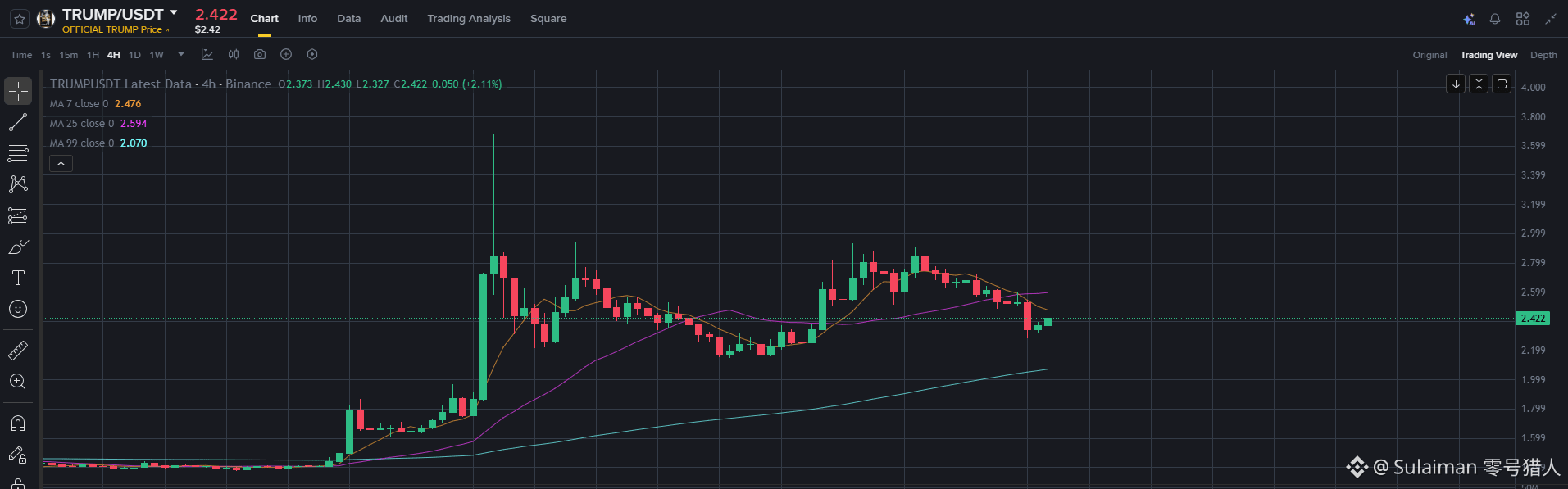
Task: Expand the more intervals dropdown arrow
Action: click(181, 55)
